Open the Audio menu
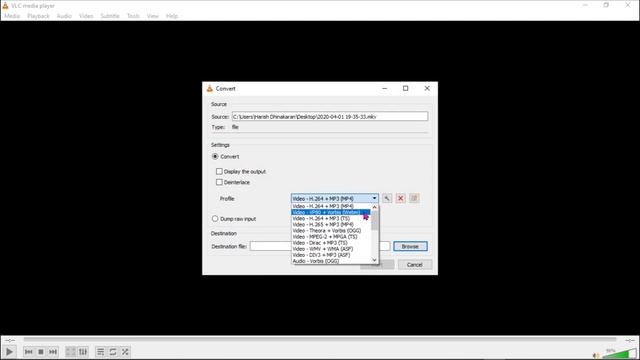 (x=64, y=16)
